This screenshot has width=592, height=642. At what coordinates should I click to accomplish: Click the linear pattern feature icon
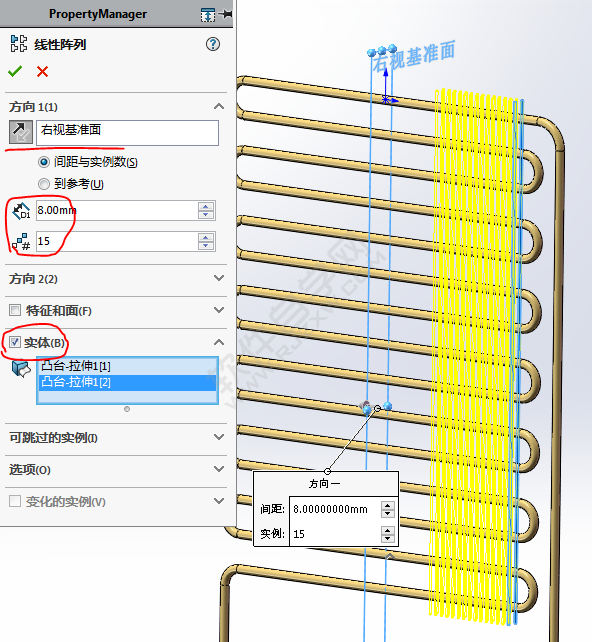pyautogui.click(x=18, y=44)
